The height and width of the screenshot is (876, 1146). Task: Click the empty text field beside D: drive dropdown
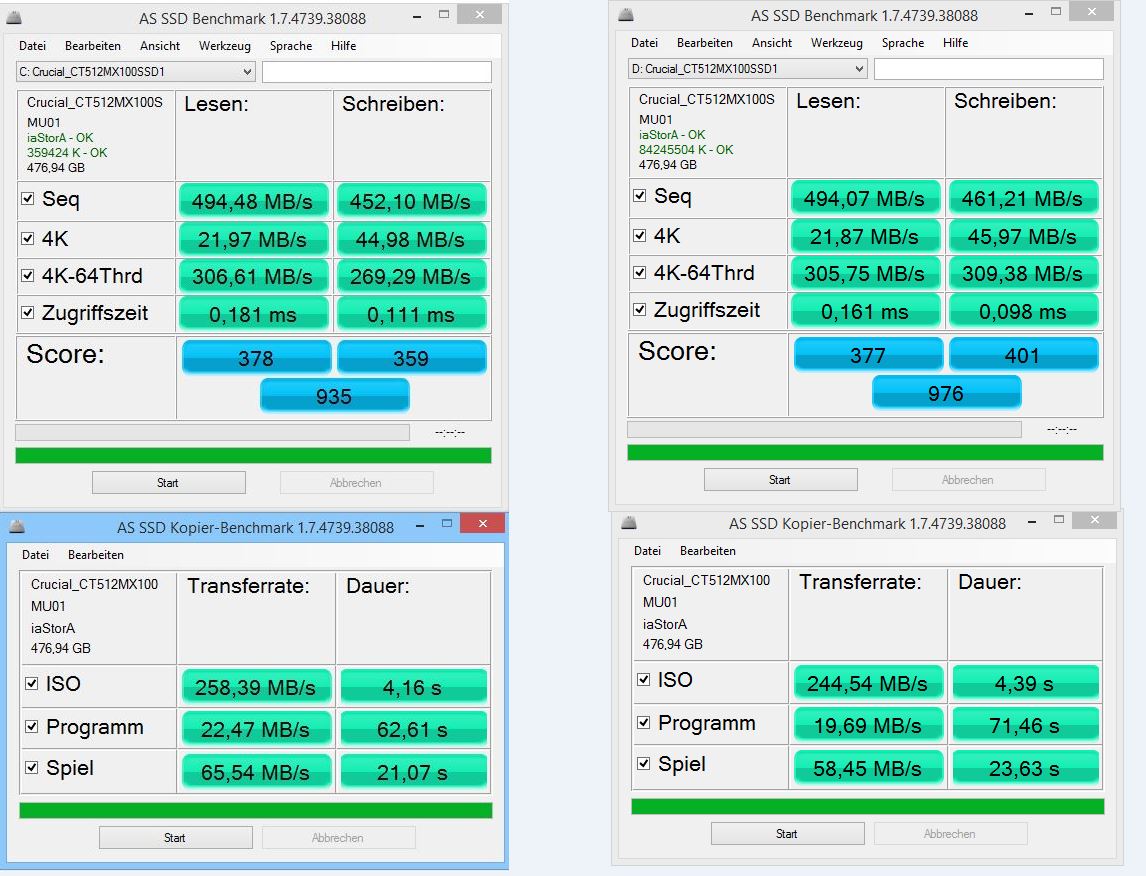988,69
